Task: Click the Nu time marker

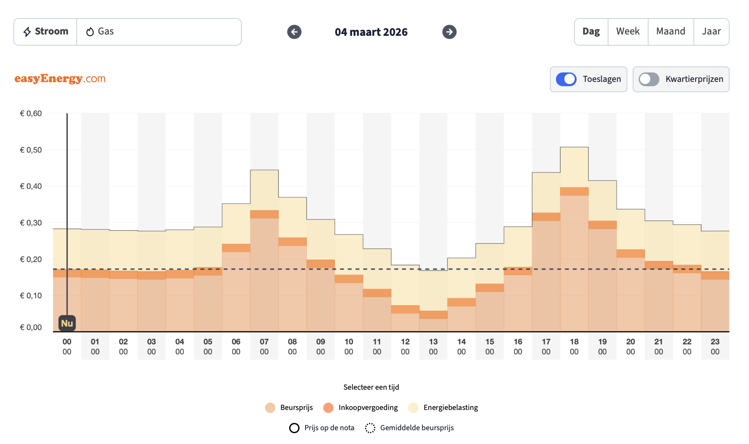Action: 67,323
